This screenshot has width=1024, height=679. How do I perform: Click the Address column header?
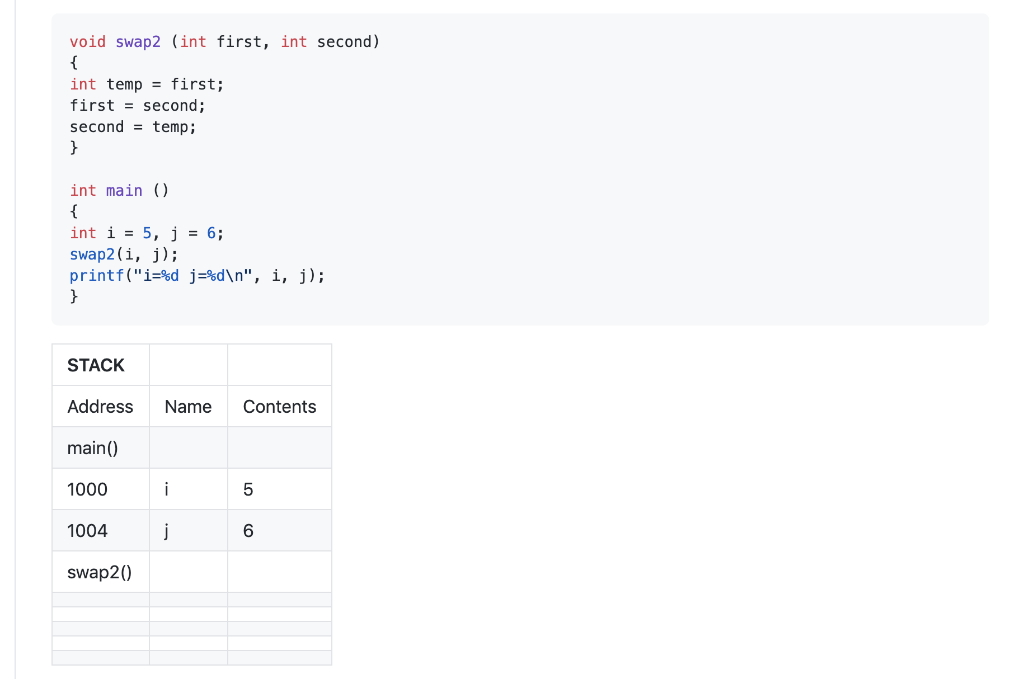pos(101,407)
